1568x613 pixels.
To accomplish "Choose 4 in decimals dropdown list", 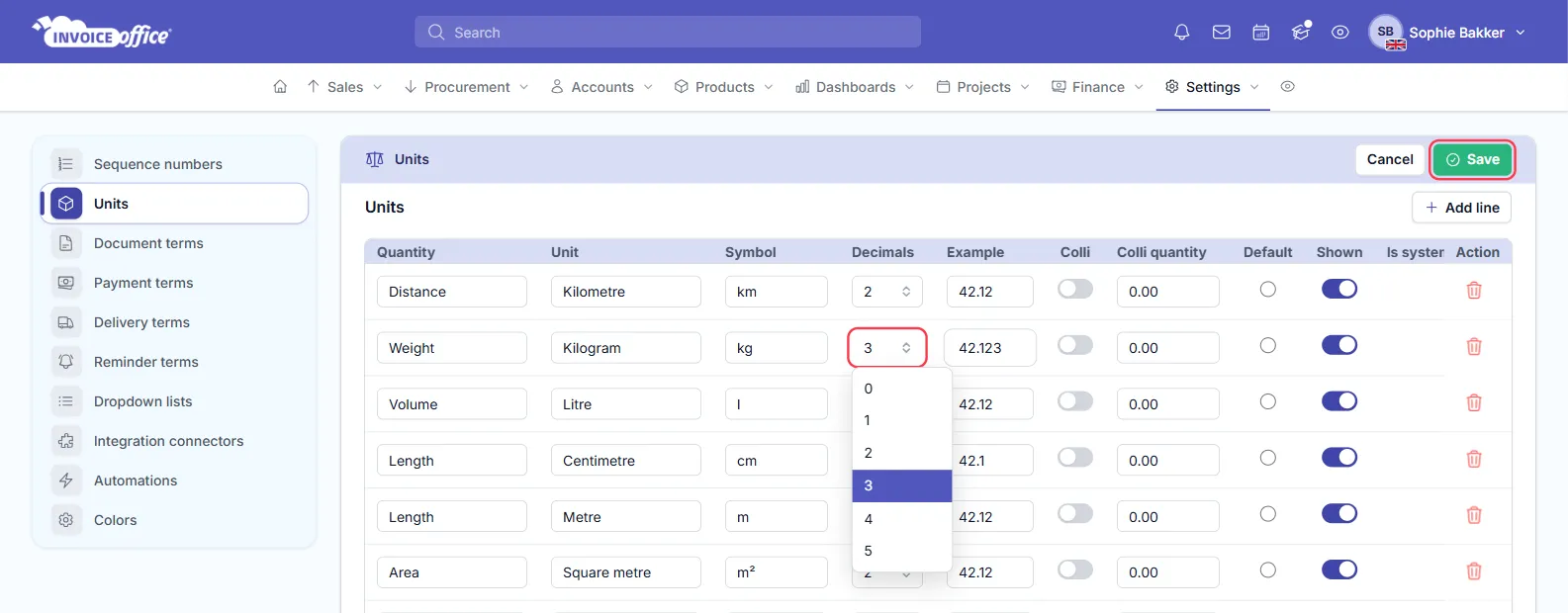I will click(902, 519).
